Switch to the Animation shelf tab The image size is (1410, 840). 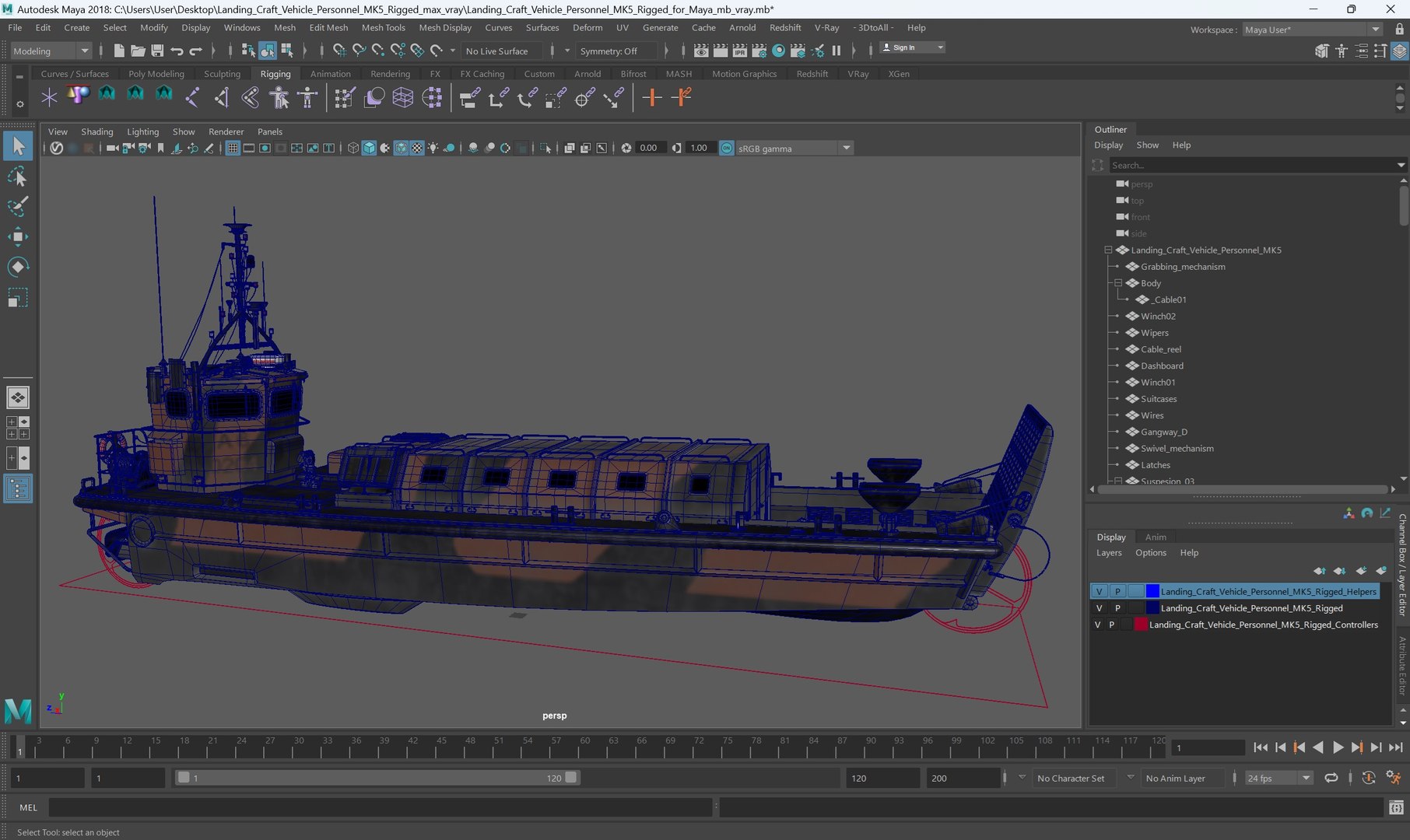[330, 74]
